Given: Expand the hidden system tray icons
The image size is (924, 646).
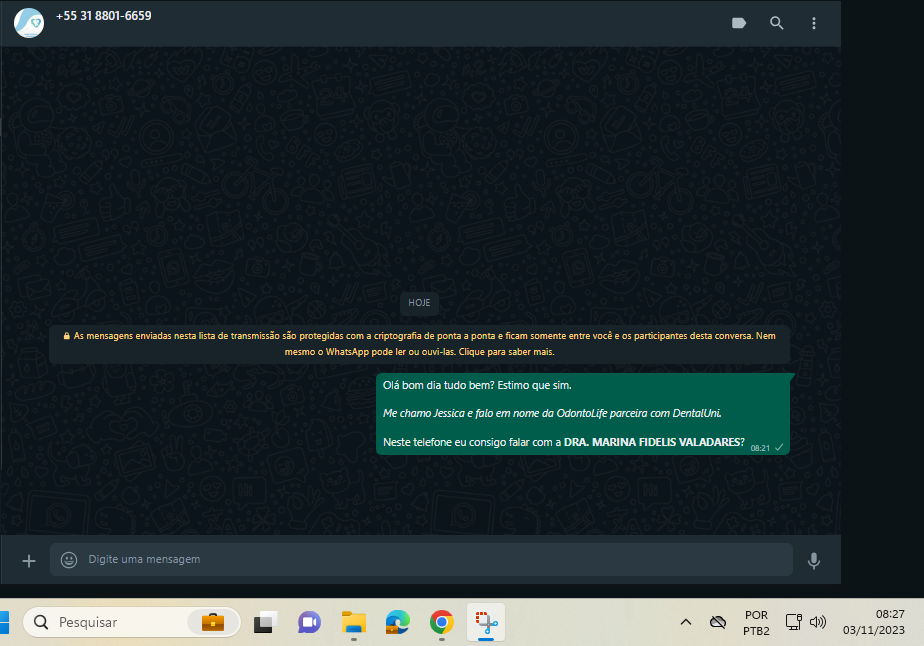Looking at the screenshot, I should [686, 622].
